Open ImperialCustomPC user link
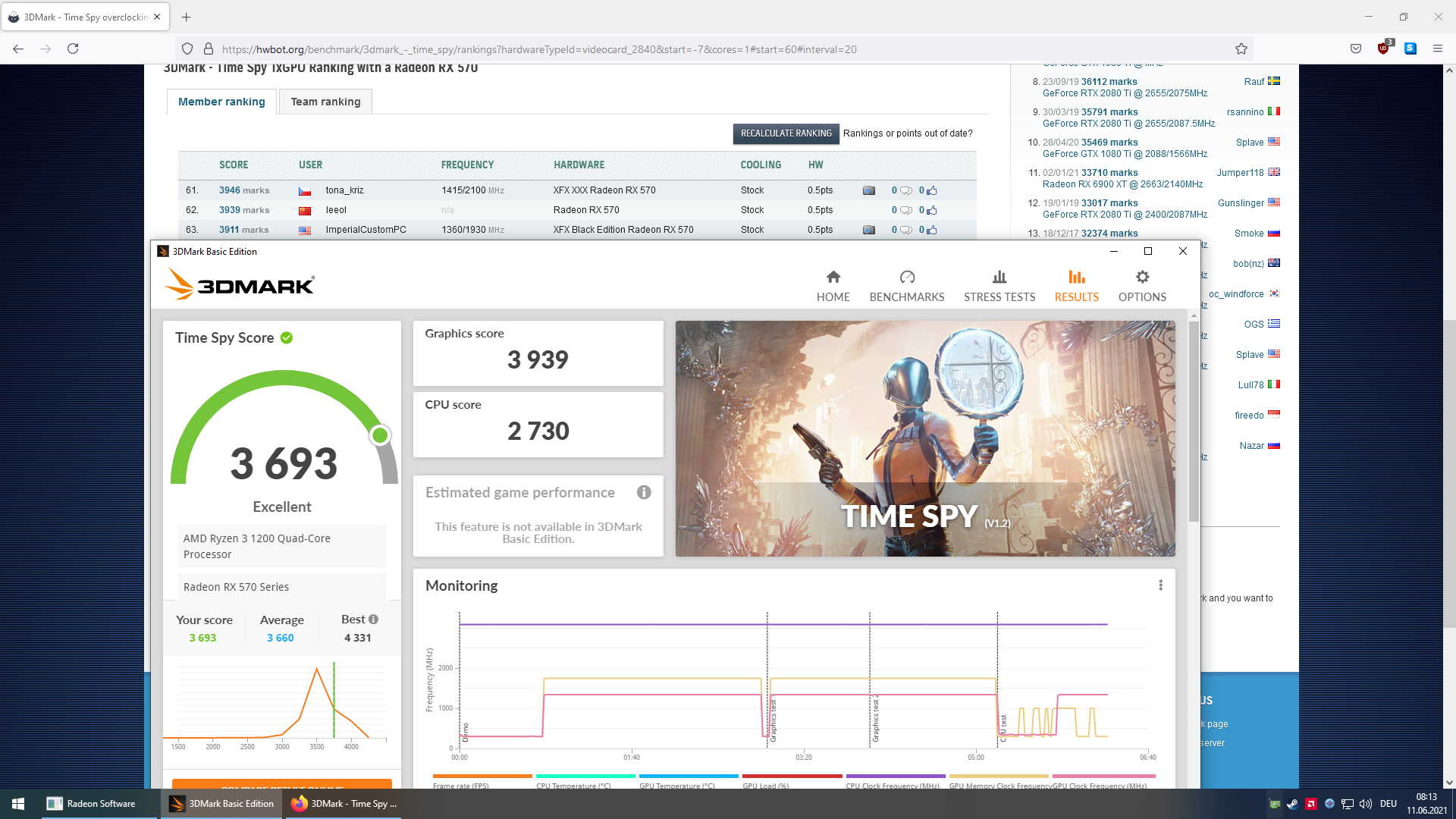 pyautogui.click(x=366, y=230)
